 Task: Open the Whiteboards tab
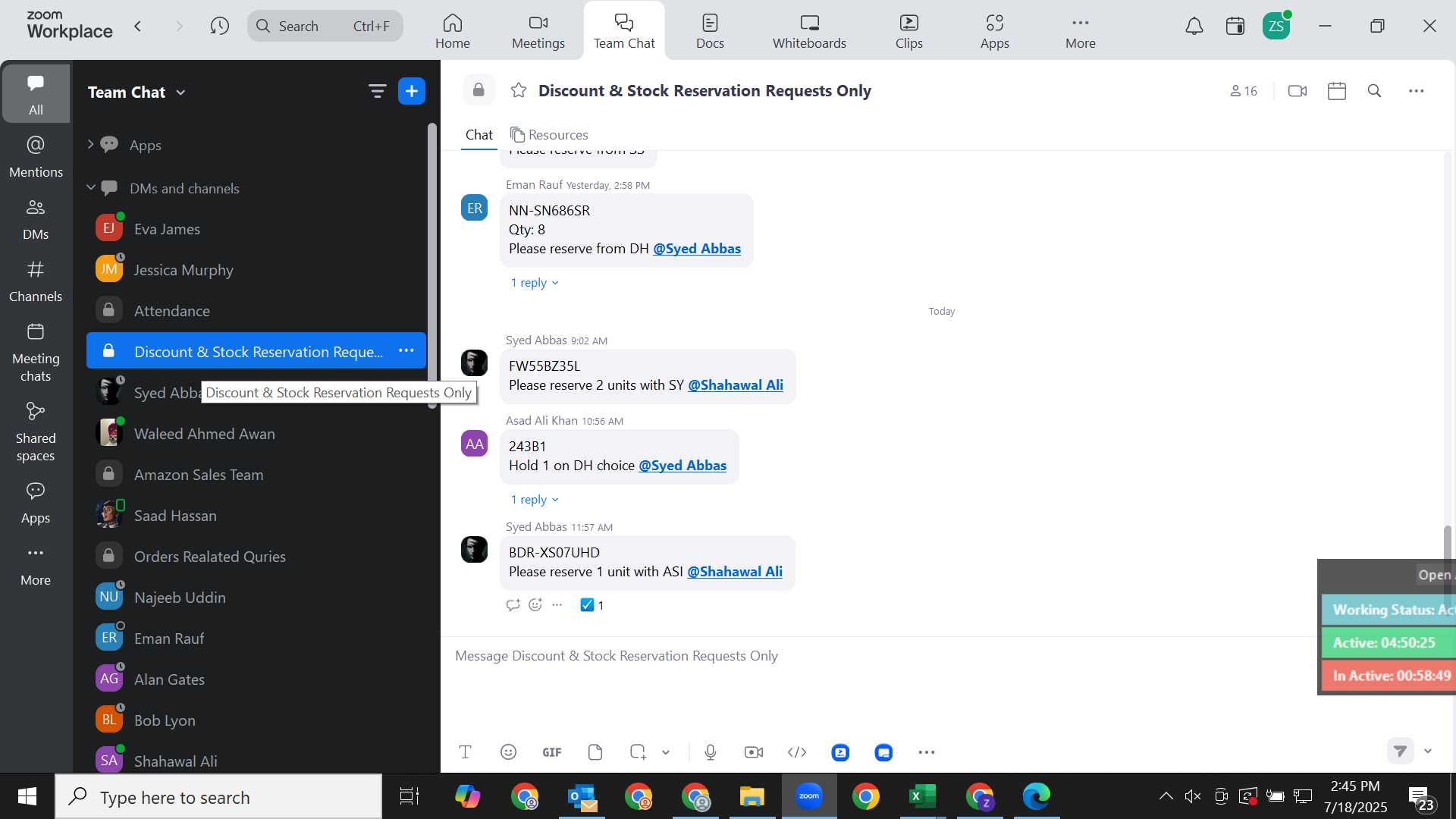point(809,31)
